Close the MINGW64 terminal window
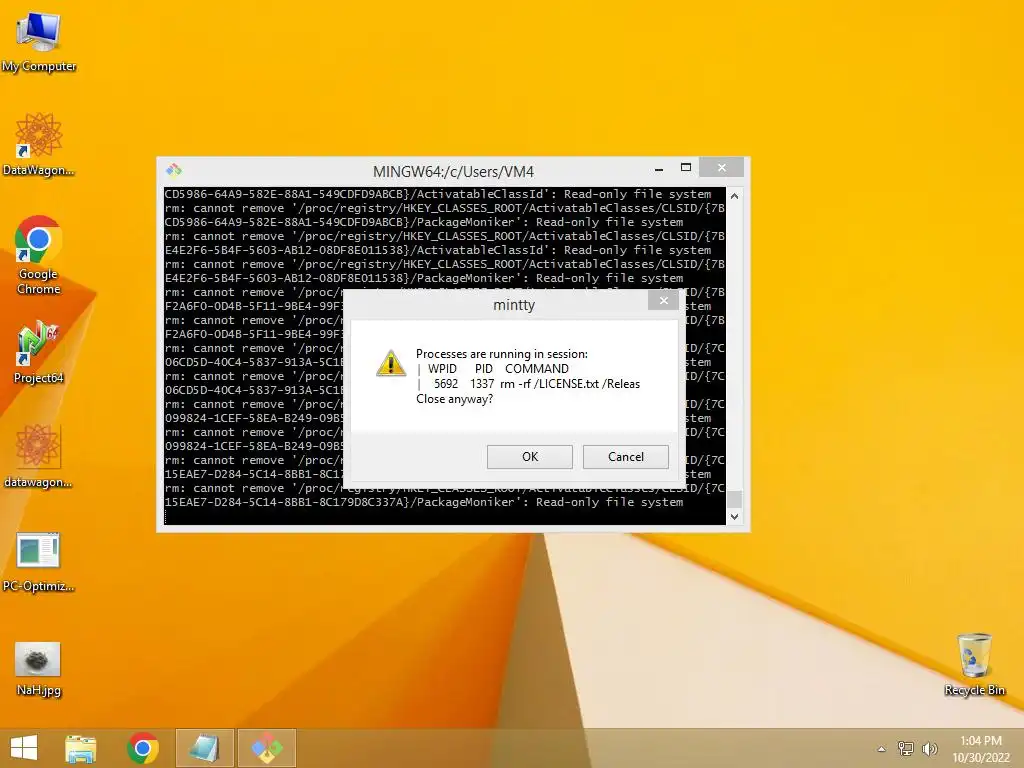 point(722,167)
